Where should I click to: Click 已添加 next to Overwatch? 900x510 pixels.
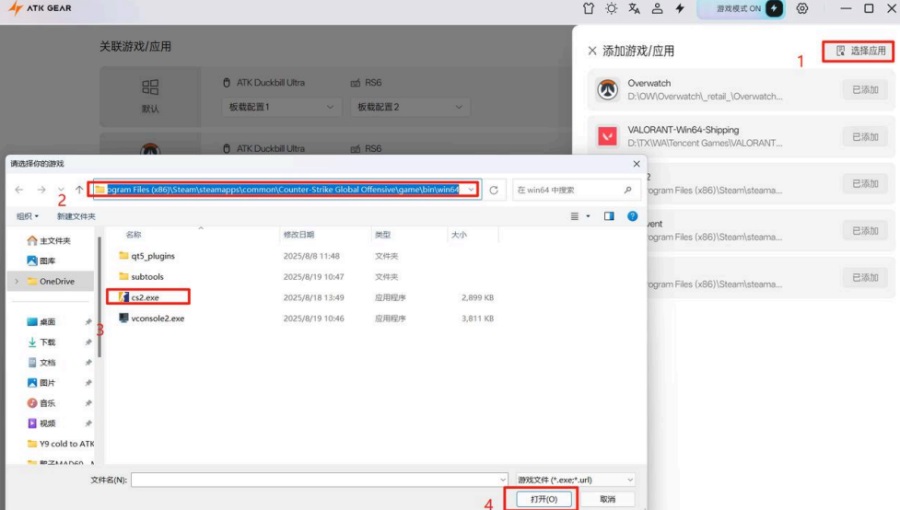(865, 90)
